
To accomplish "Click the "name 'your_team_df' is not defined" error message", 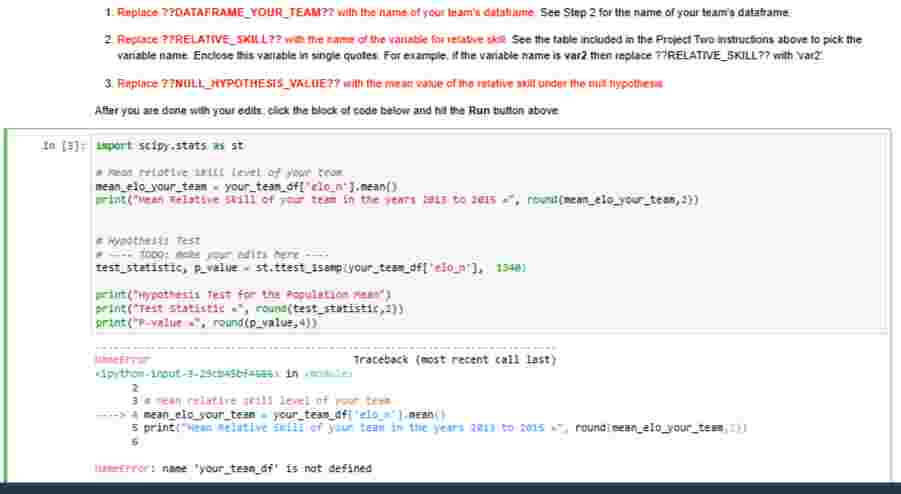I will (267, 469).
